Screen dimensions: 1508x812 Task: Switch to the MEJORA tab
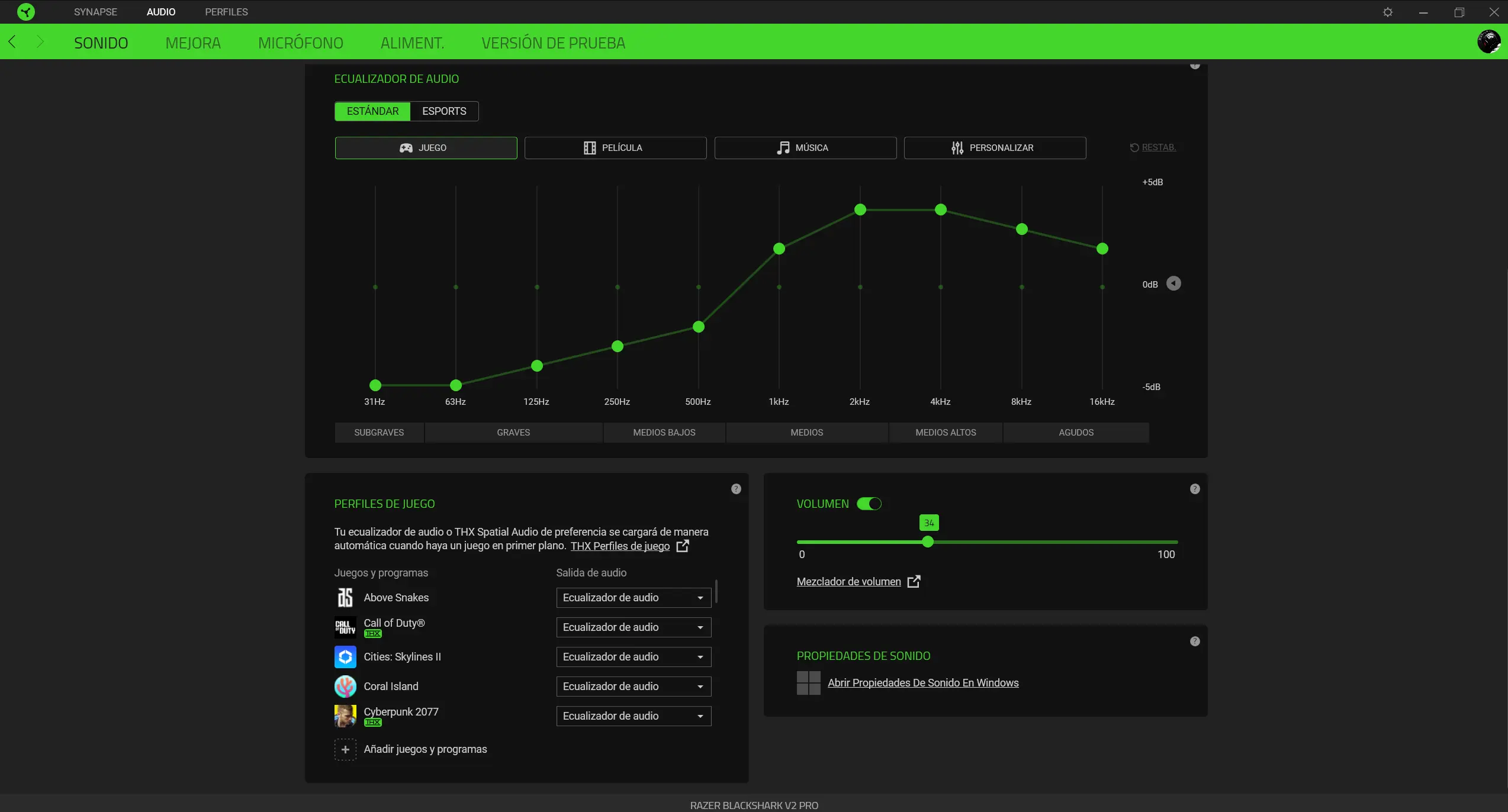193,43
